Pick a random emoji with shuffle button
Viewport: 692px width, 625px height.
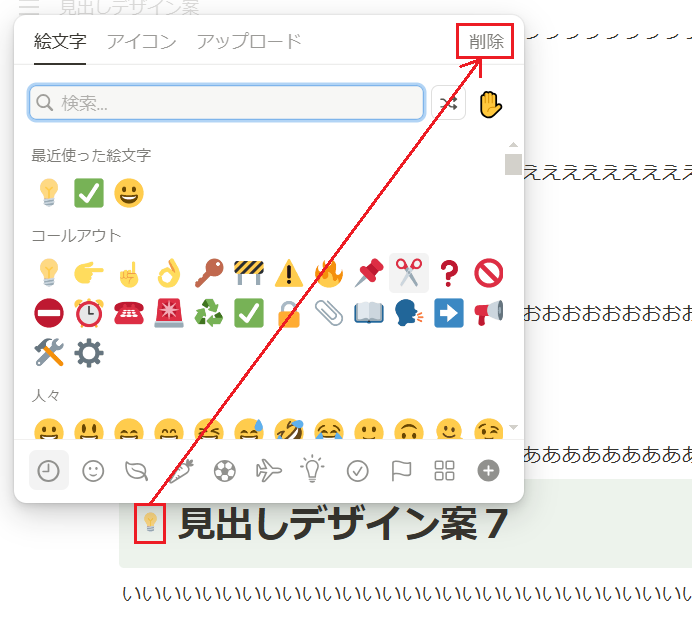pyautogui.click(x=448, y=103)
